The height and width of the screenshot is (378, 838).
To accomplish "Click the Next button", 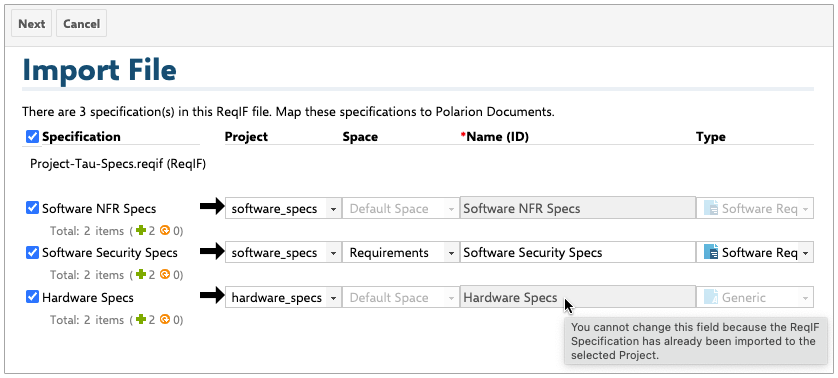I will click(x=32, y=24).
